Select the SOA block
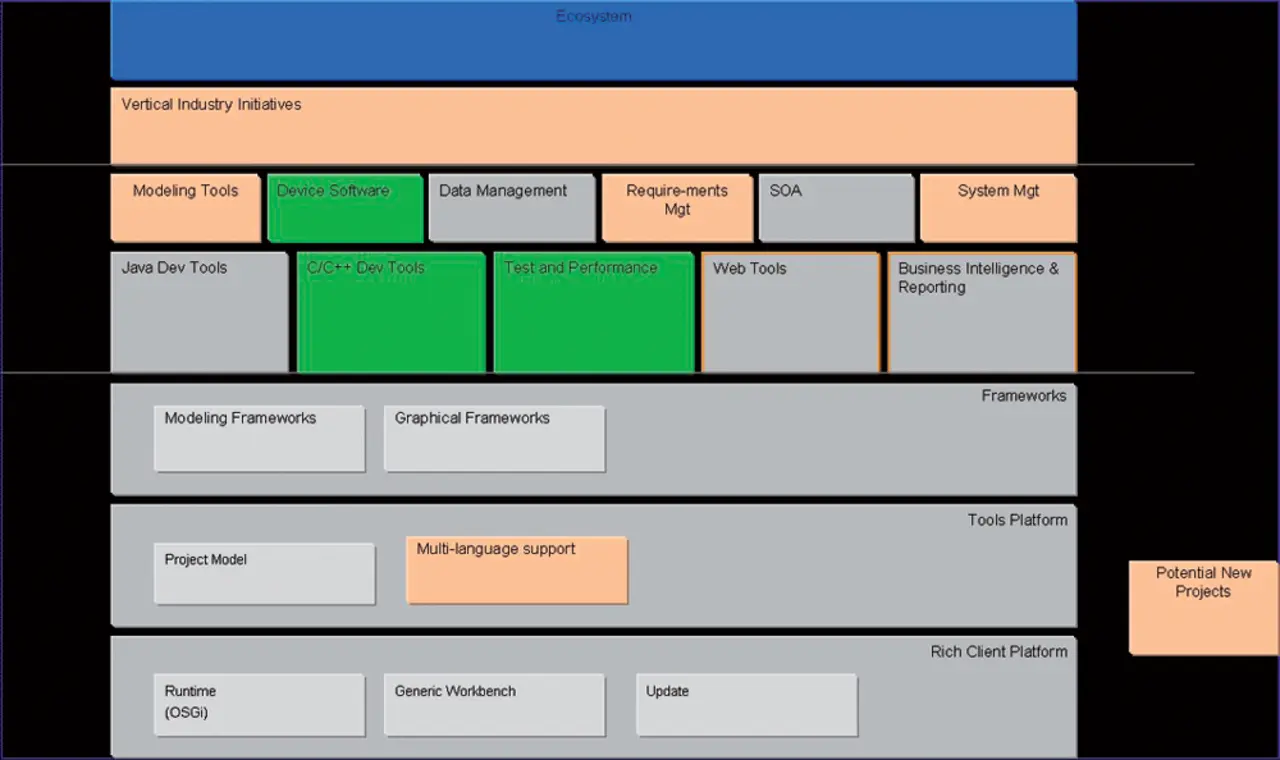Screen dimensions: 1280x760 (x=836, y=208)
